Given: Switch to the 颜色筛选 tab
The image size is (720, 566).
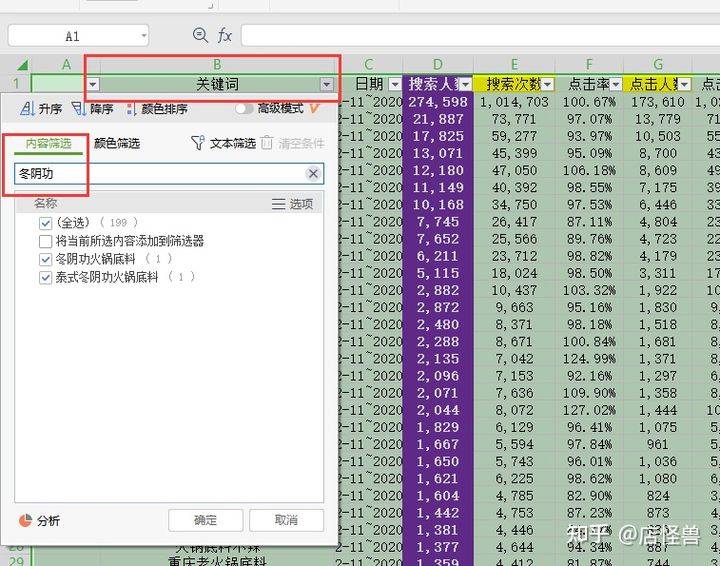Looking at the screenshot, I should (x=117, y=144).
